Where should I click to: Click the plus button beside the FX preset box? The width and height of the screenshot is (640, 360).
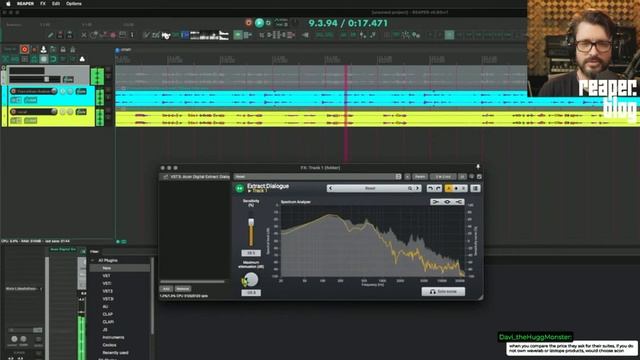[x=407, y=177]
